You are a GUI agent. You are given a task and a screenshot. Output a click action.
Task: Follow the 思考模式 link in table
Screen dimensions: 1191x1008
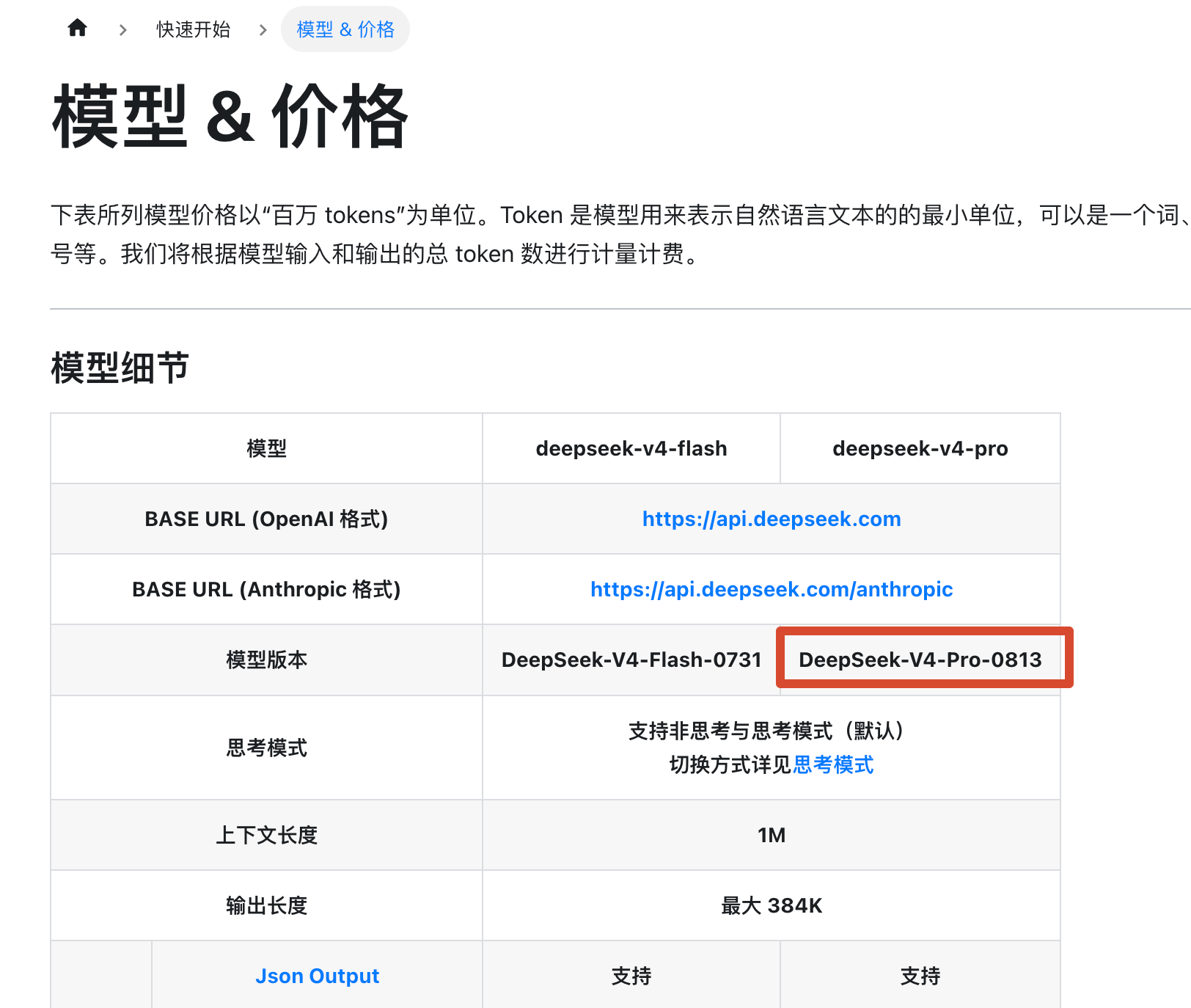click(x=833, y=764)
